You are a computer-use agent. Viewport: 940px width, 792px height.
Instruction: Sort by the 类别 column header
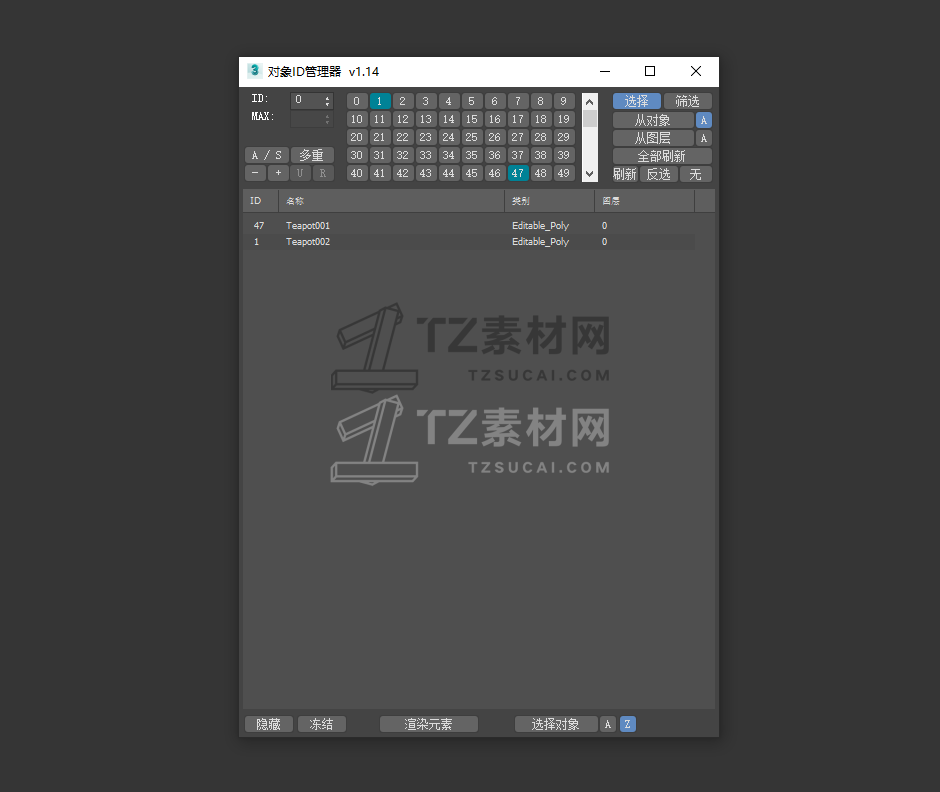550,201
